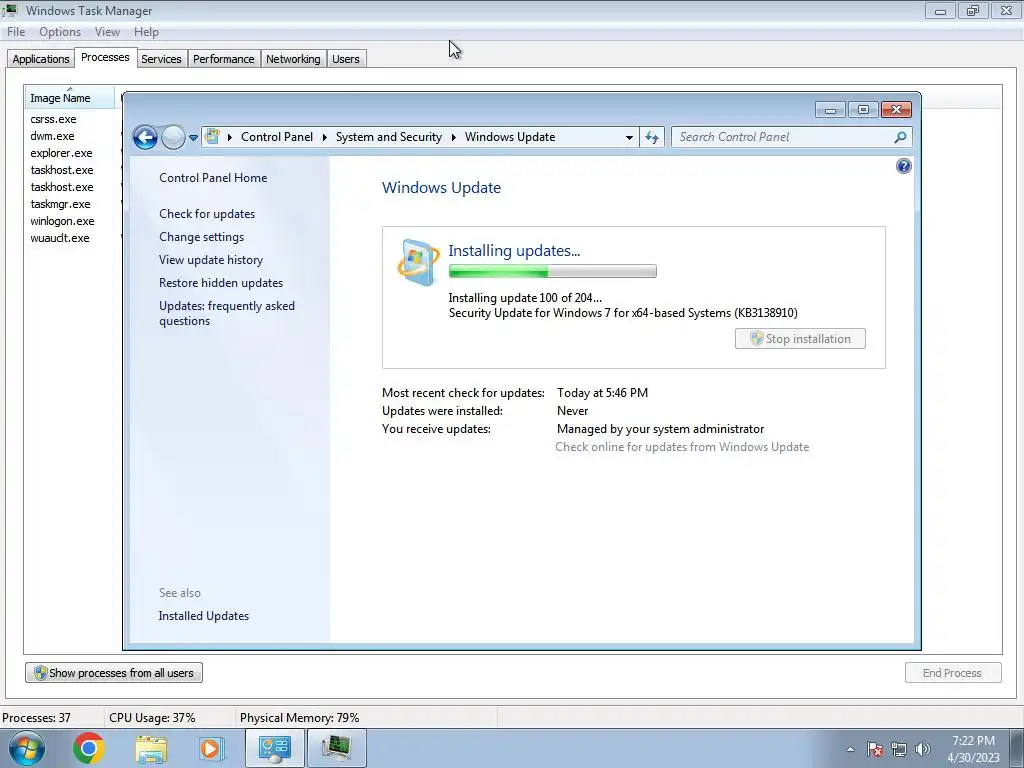Click the Task Manager title bar icon
The width and height of the screenshot is (1024, 768).
[10, 10]
